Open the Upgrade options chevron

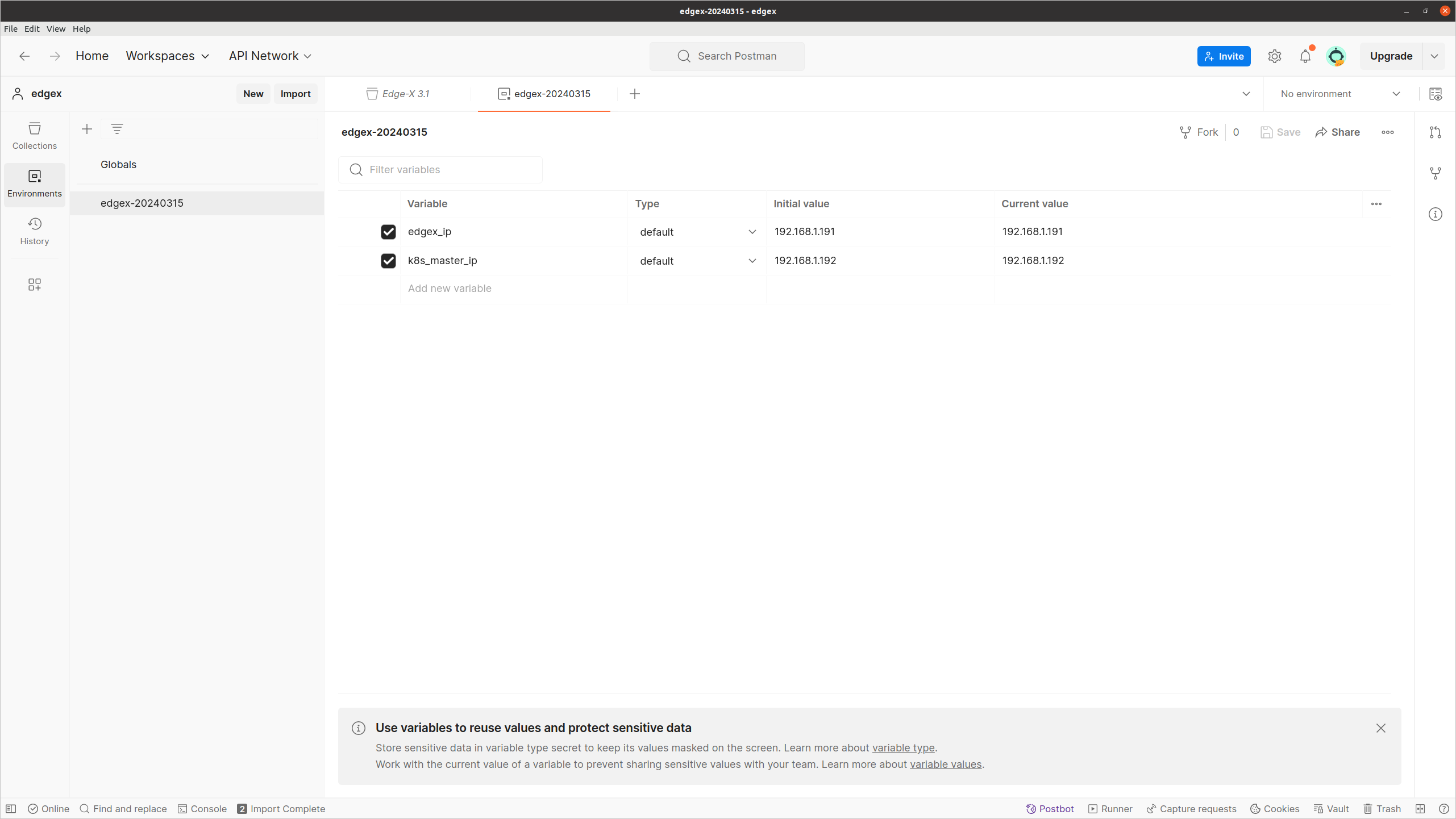tap(1434, 56)
